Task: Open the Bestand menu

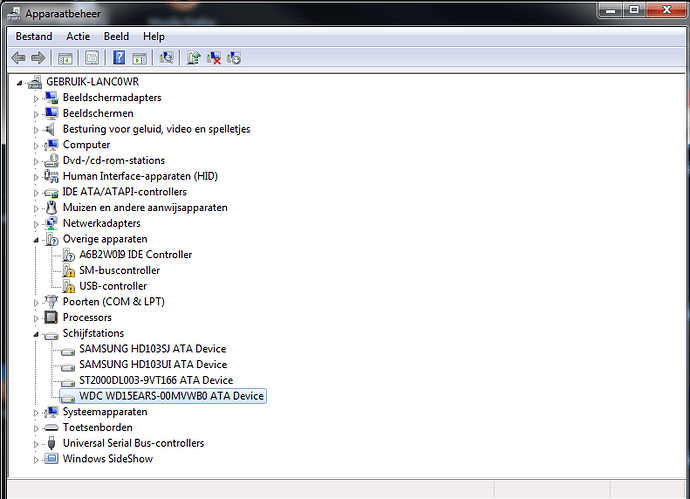Action: pyautogui.click(x=34, y=37)
